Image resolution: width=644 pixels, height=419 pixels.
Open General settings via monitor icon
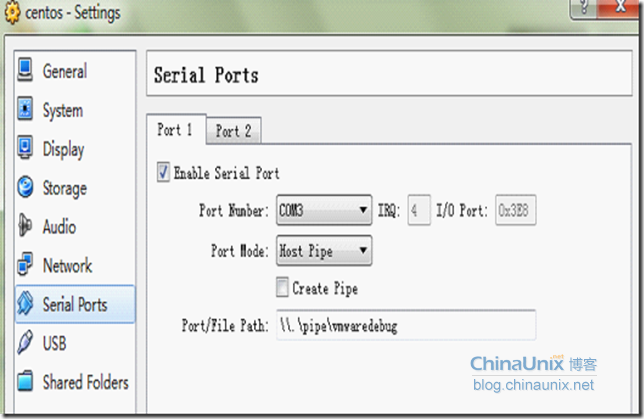pyautogui.click(x=25, y=70)
